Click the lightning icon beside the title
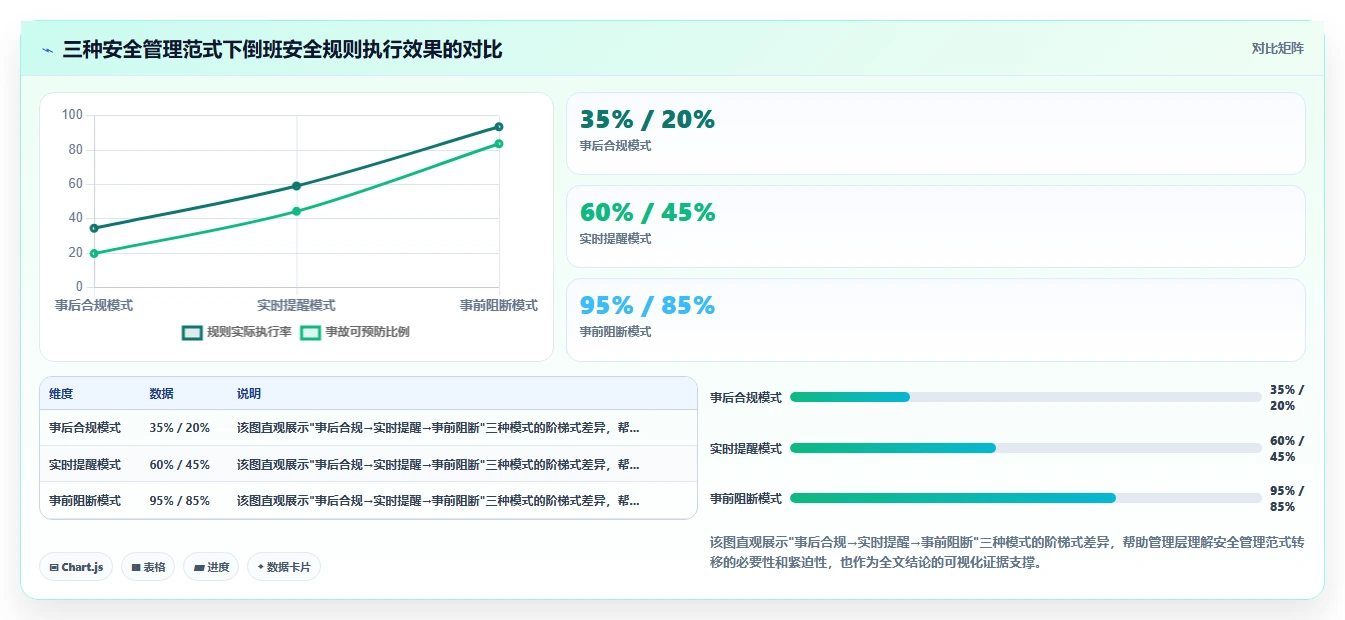1345x620 pixels. 48,50
